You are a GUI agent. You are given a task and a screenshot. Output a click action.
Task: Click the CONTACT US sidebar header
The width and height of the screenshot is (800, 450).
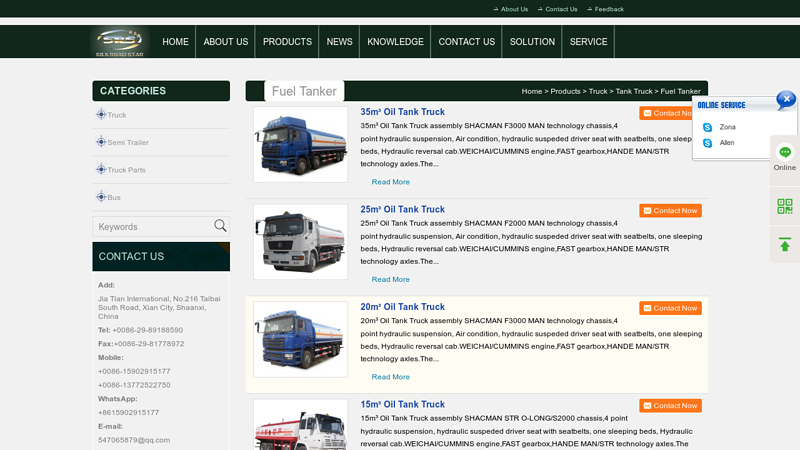161,257
